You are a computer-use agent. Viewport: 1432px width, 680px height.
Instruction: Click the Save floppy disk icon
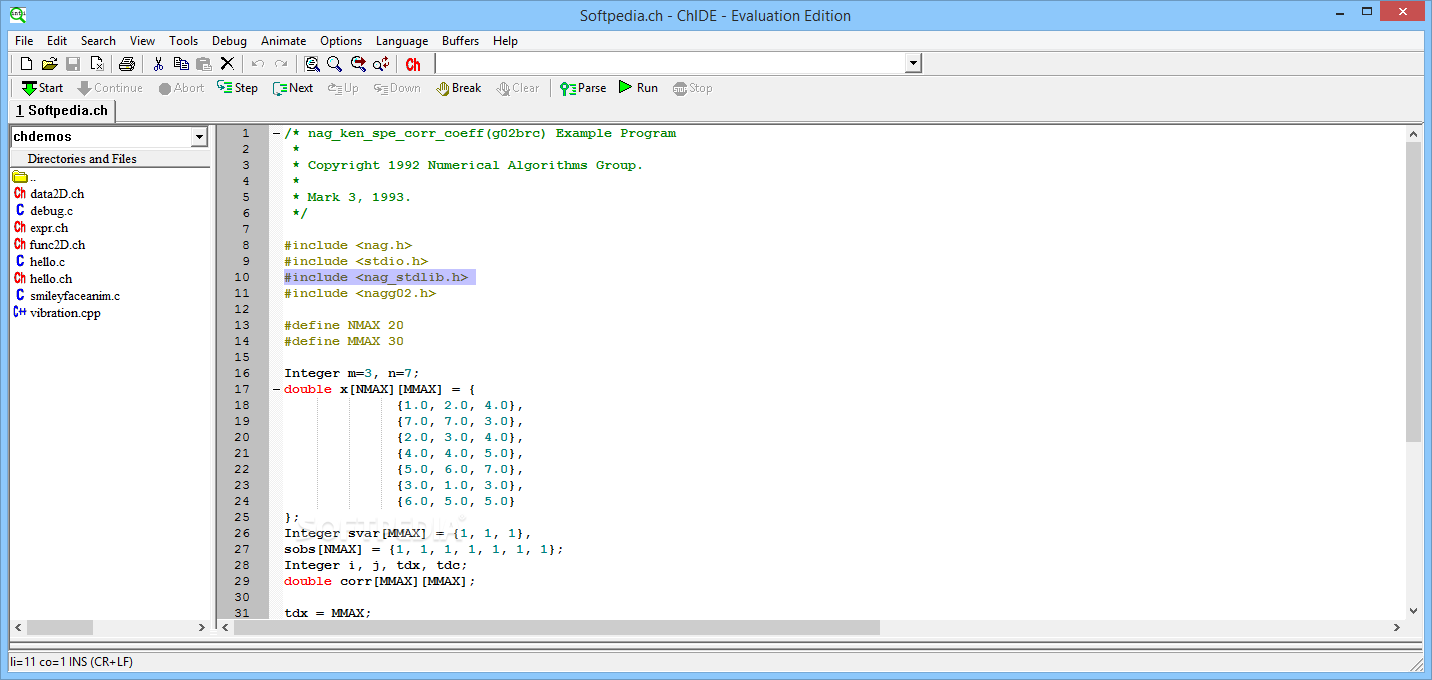73,64
